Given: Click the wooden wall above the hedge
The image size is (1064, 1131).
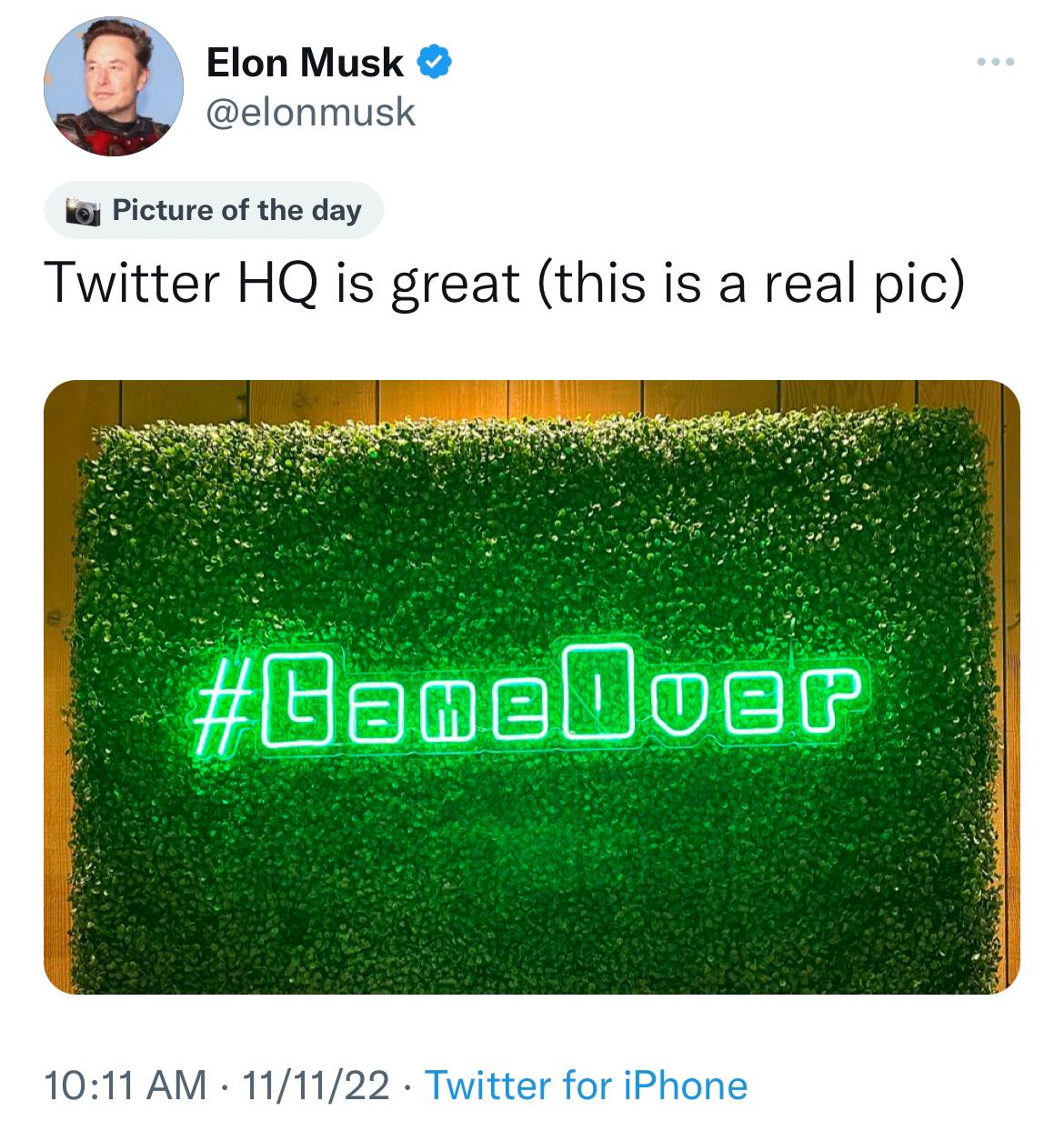Looking at the screenshot, I should (x=532, y=400).
